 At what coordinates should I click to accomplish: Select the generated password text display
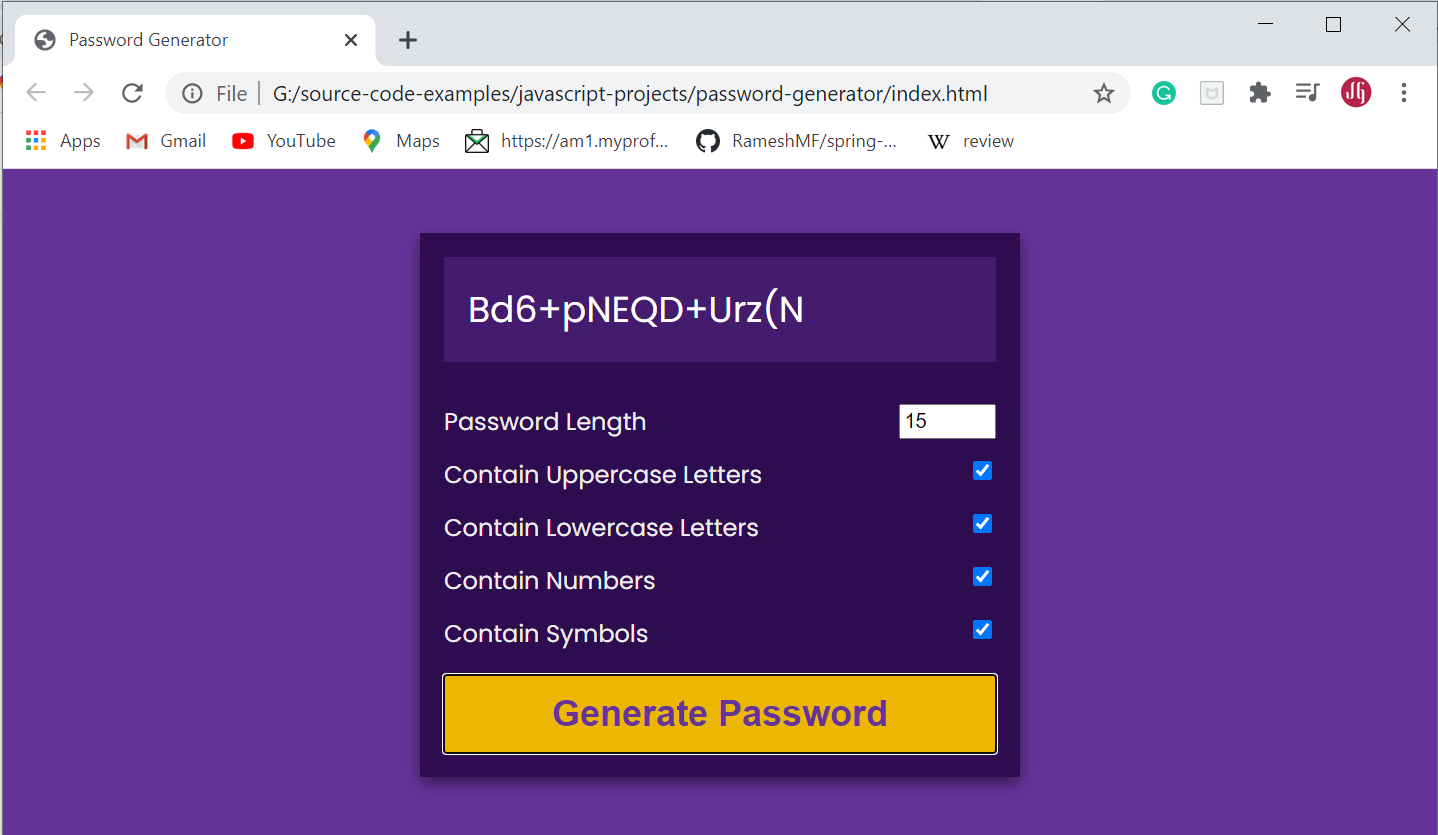(x=719, y=308)
